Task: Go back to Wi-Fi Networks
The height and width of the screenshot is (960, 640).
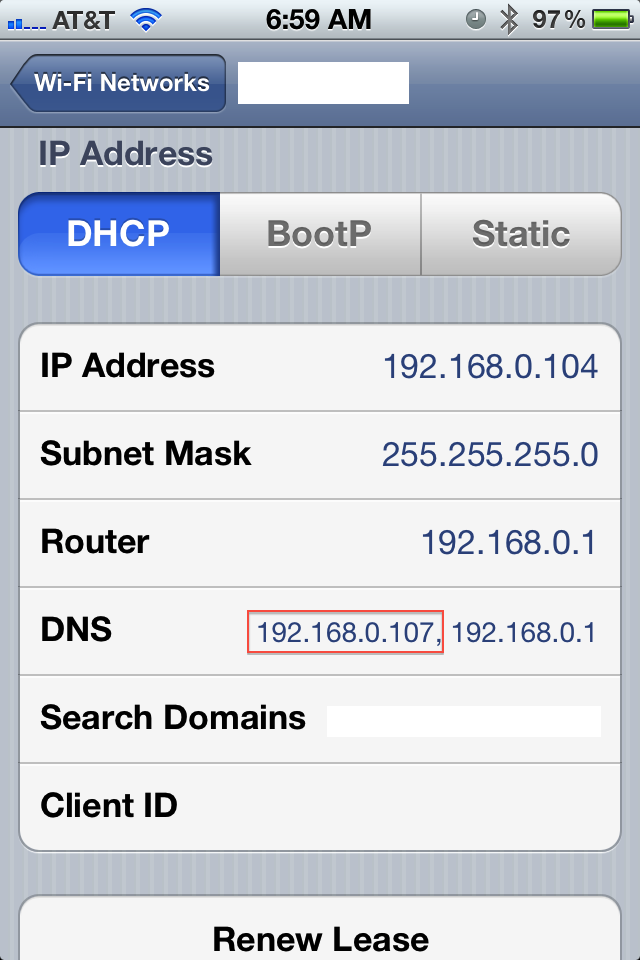Action: tap(118, 83)
